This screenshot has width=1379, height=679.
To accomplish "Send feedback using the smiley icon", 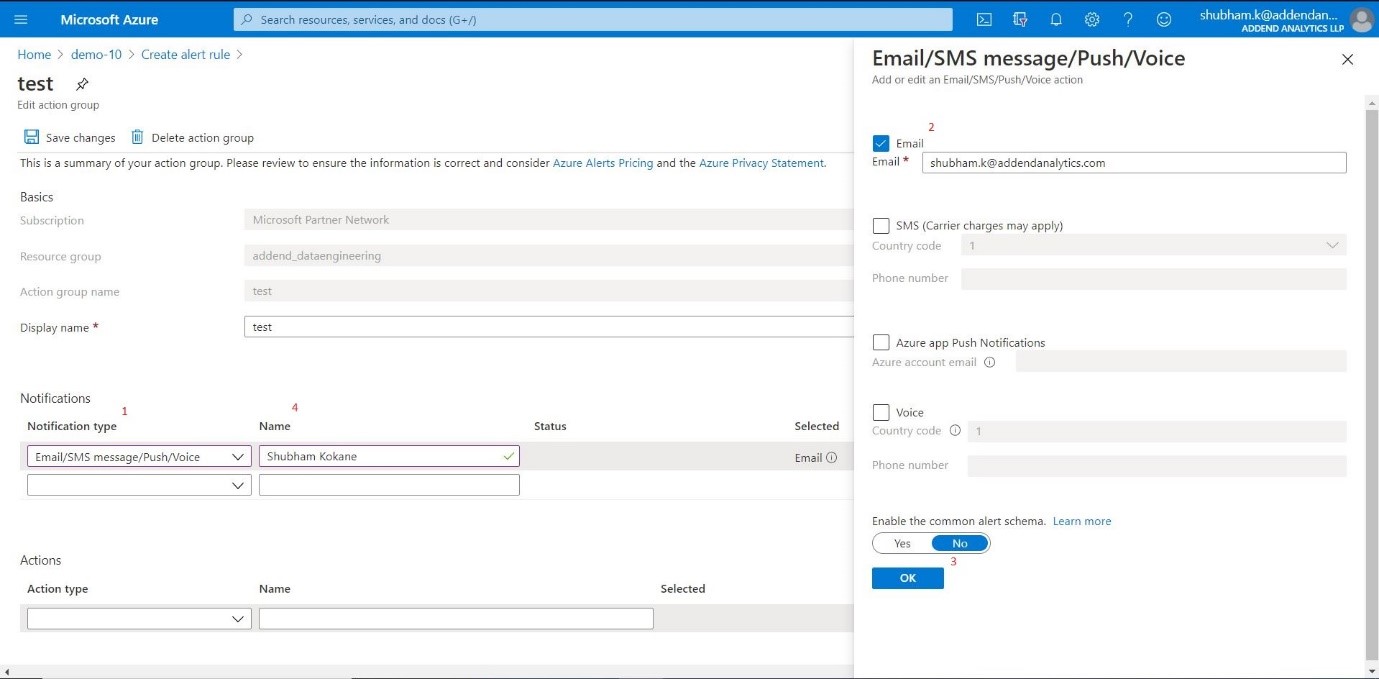I will tap(1162, 18).
